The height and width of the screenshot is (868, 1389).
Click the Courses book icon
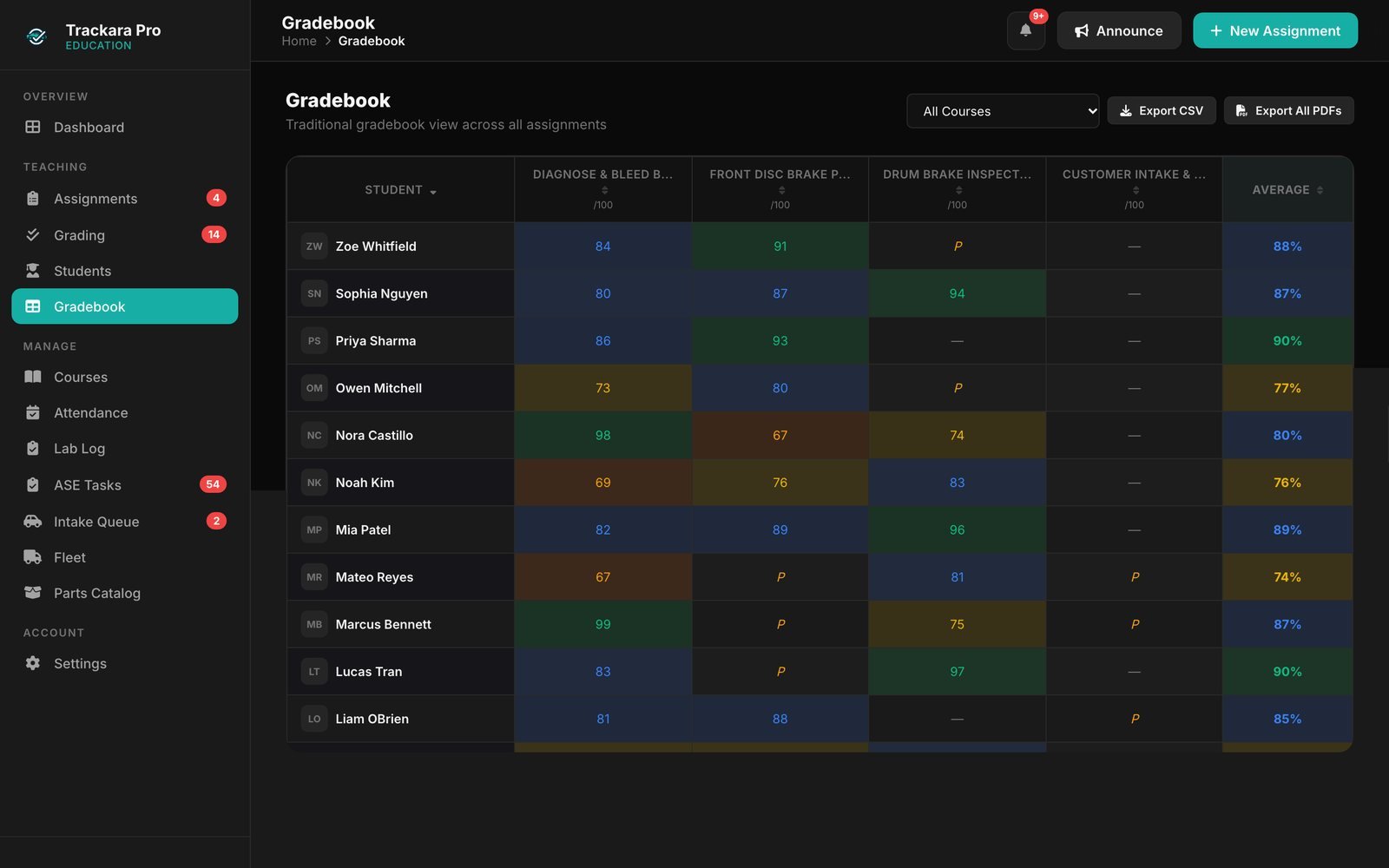(33, 377)
